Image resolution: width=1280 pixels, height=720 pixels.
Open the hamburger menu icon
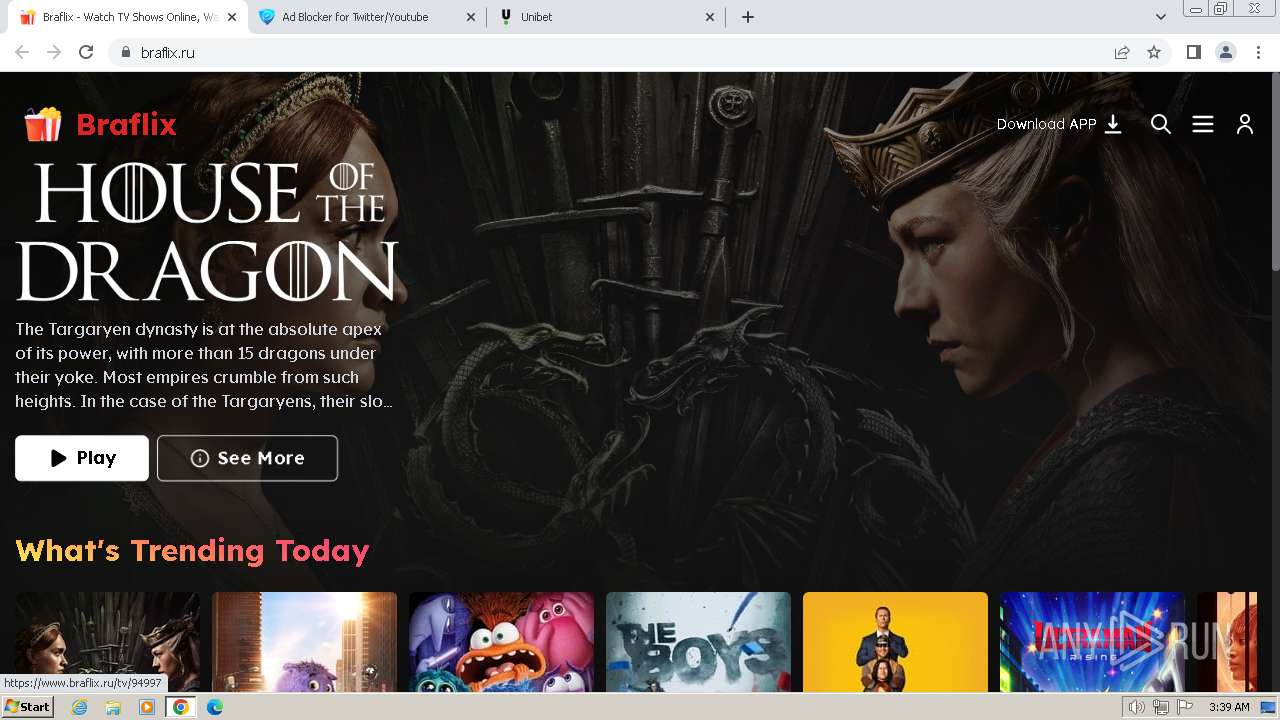click(x=1203, y=124)
